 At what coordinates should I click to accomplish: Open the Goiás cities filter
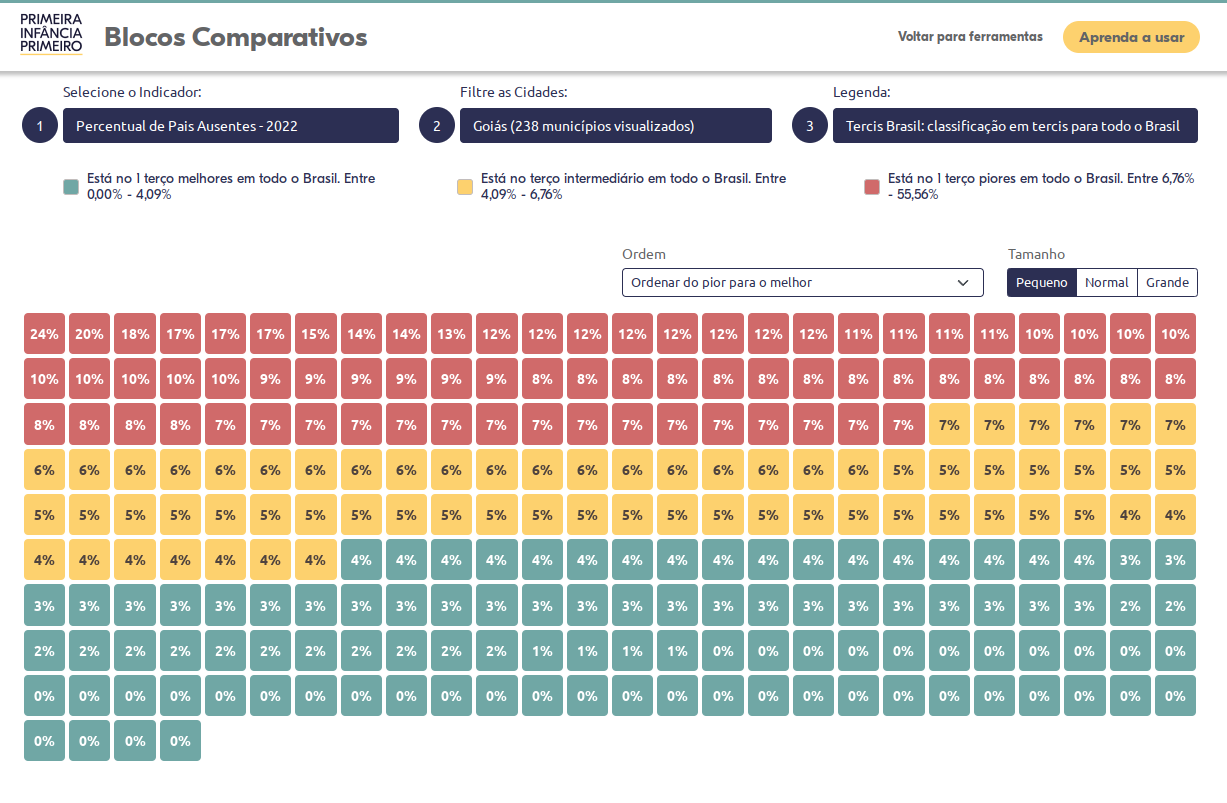point(615,126)
